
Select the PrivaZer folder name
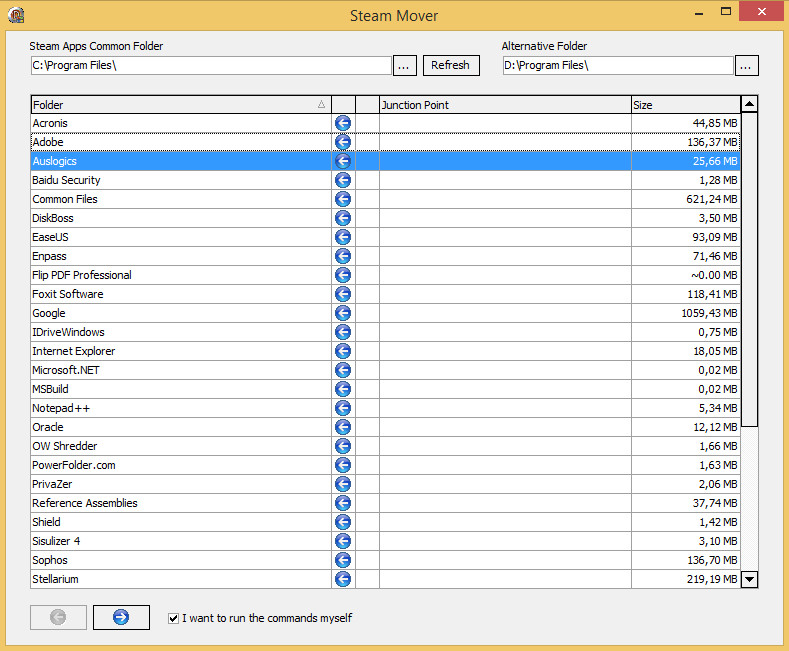[52, 484]
